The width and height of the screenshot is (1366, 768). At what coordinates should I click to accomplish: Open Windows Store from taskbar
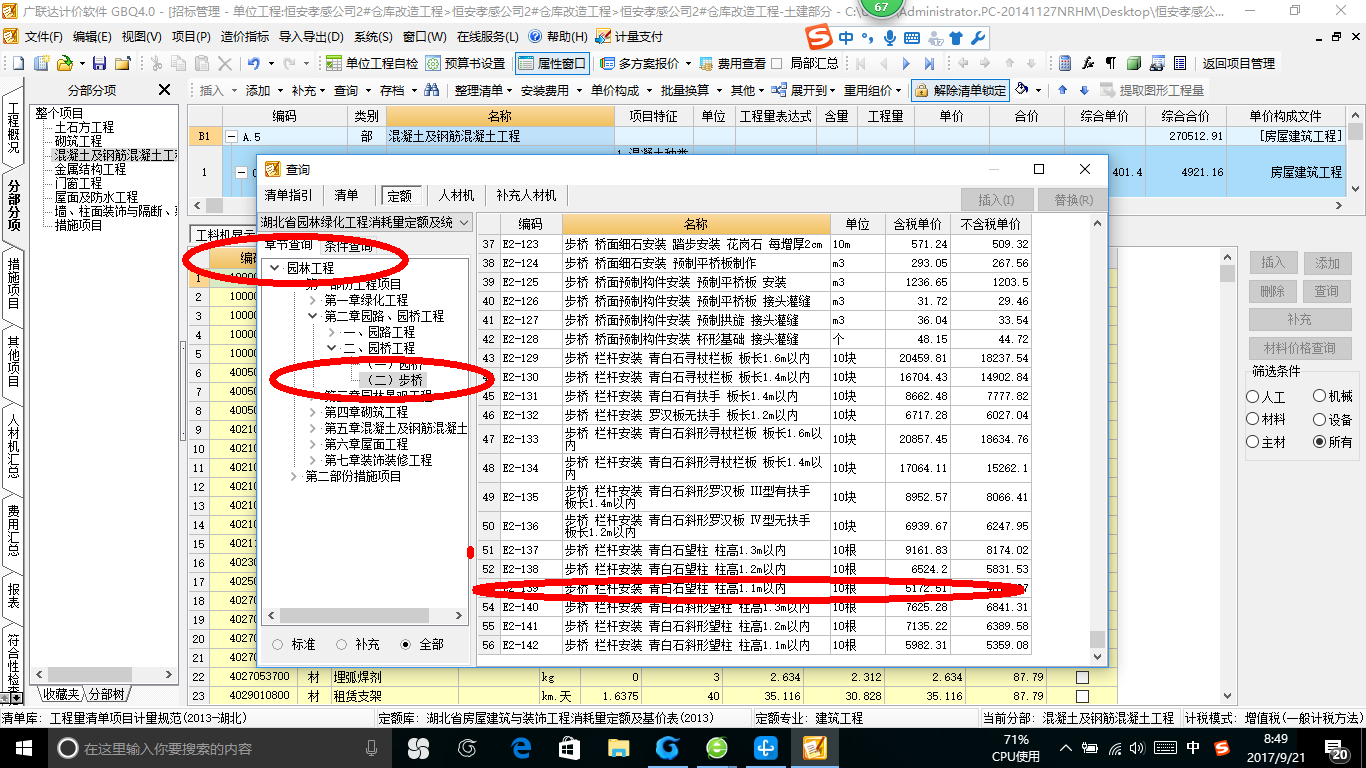569,748
